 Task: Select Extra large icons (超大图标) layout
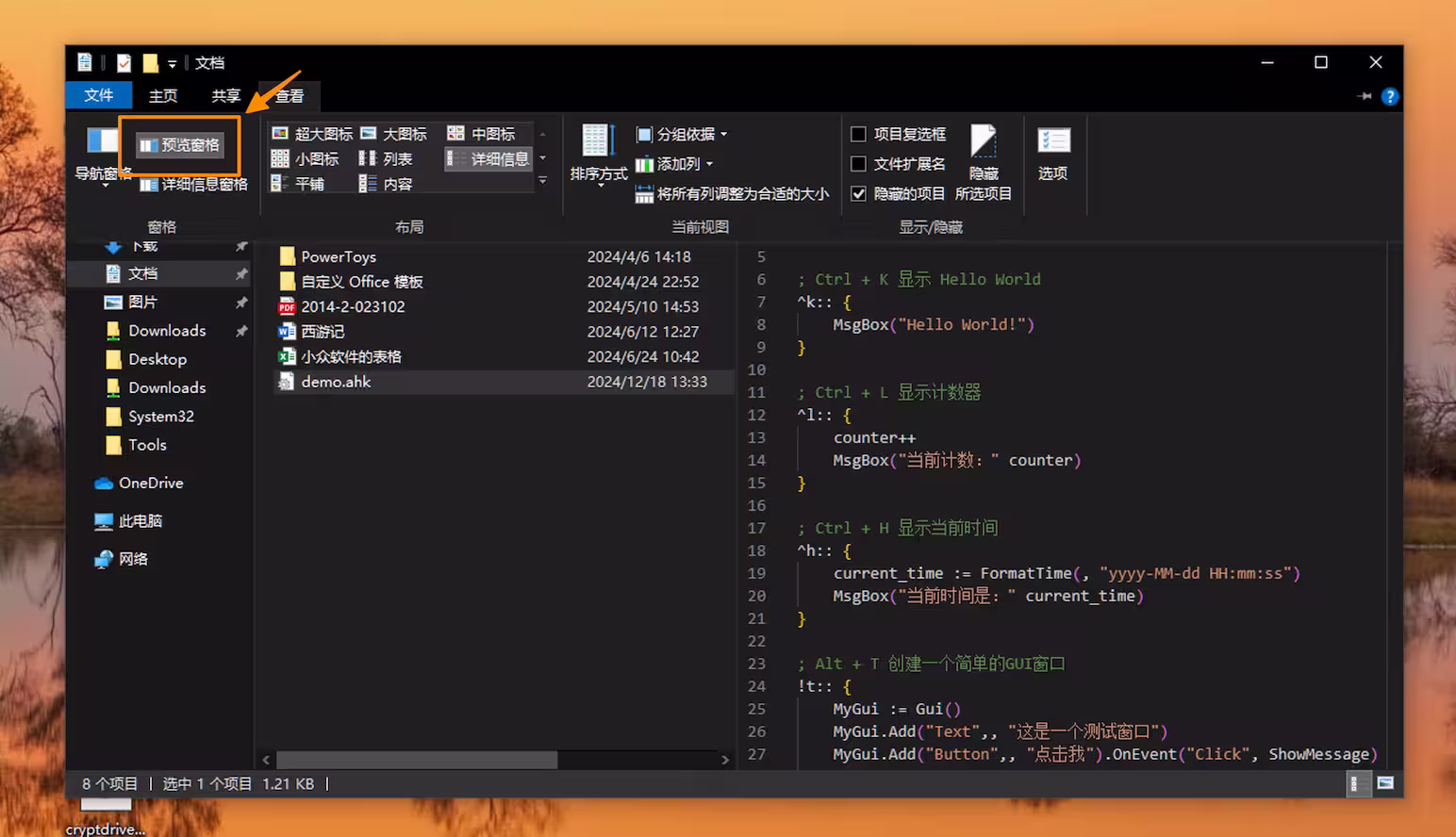[x=313, y=134]
